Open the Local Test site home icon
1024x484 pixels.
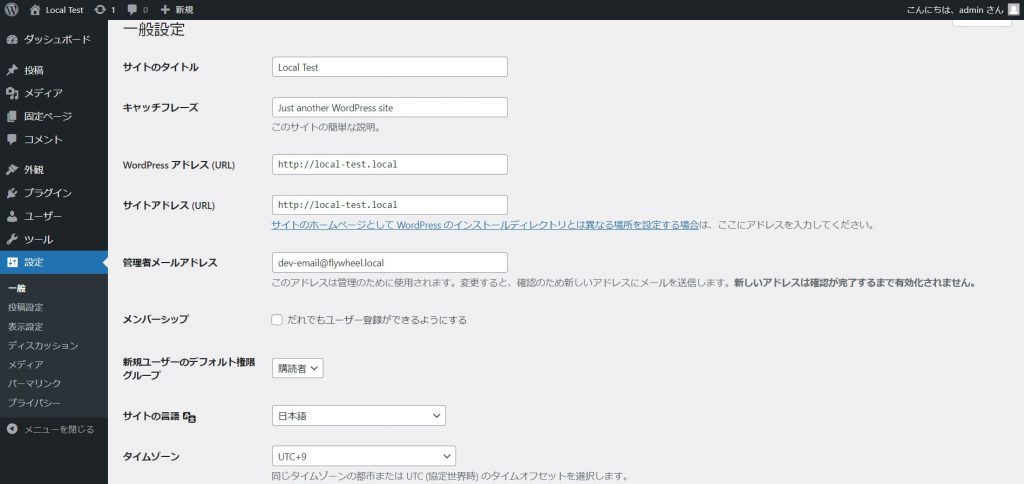[x=35, y=10]
